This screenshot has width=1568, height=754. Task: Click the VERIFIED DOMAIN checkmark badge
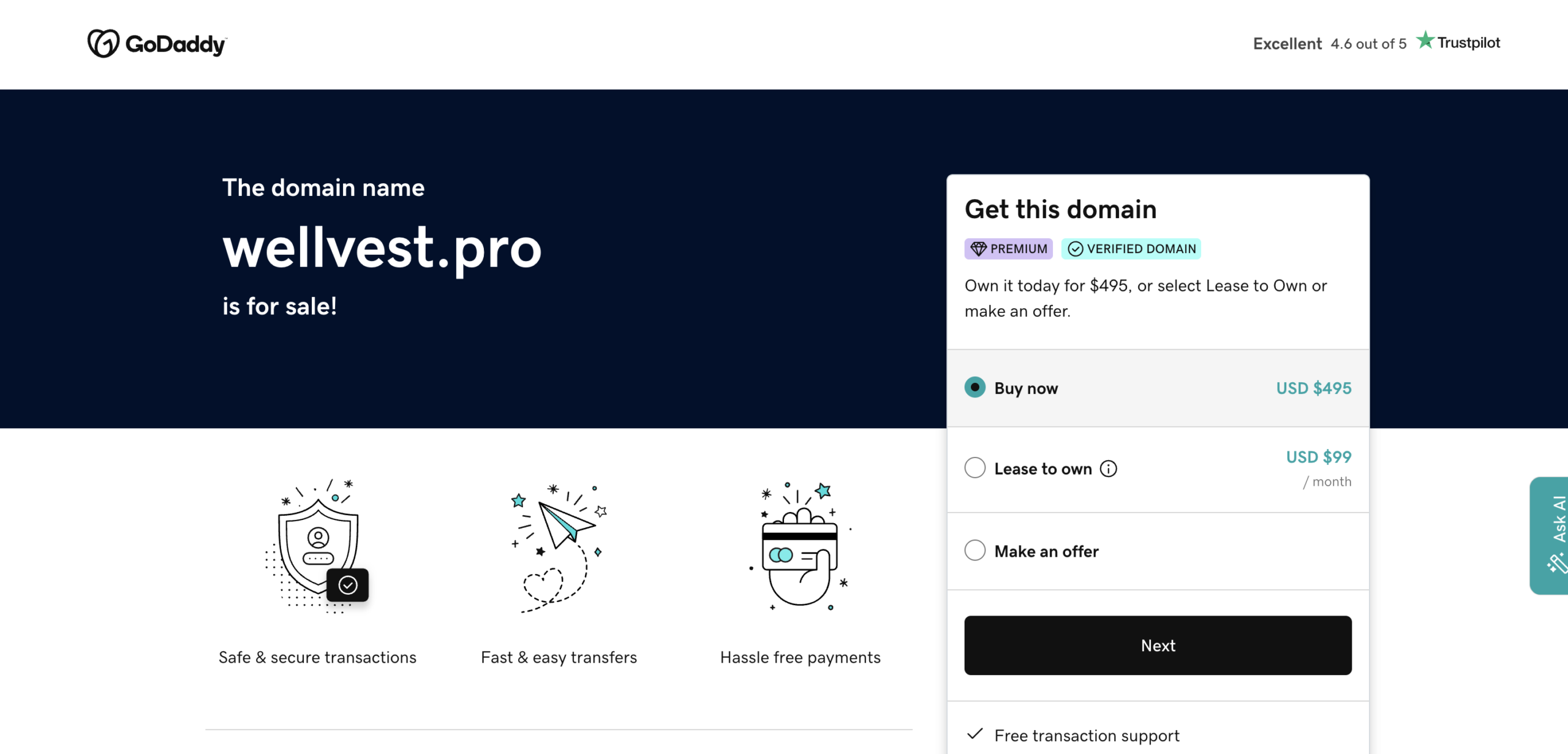click(x=1076, y=249)
